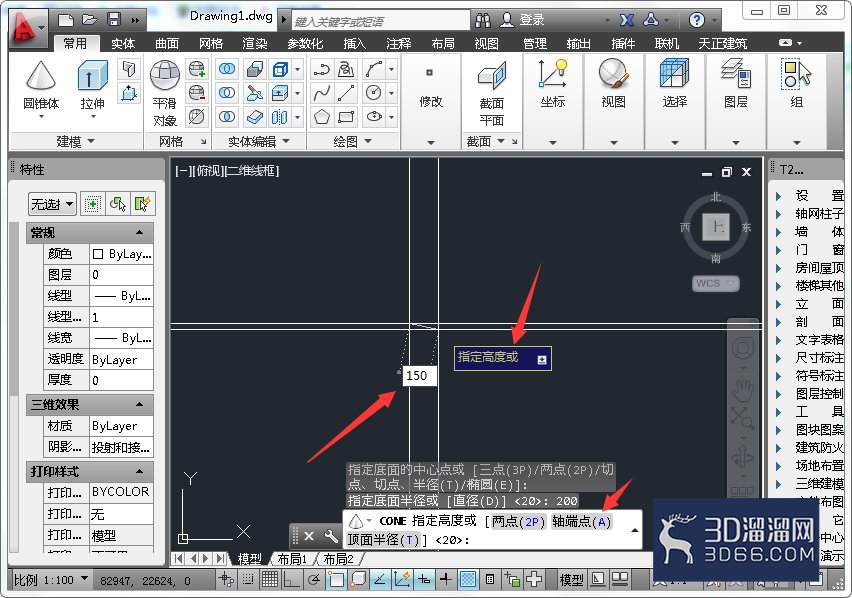Click the polygon draw tool icon
852x598 pixels.
point(322,117)
